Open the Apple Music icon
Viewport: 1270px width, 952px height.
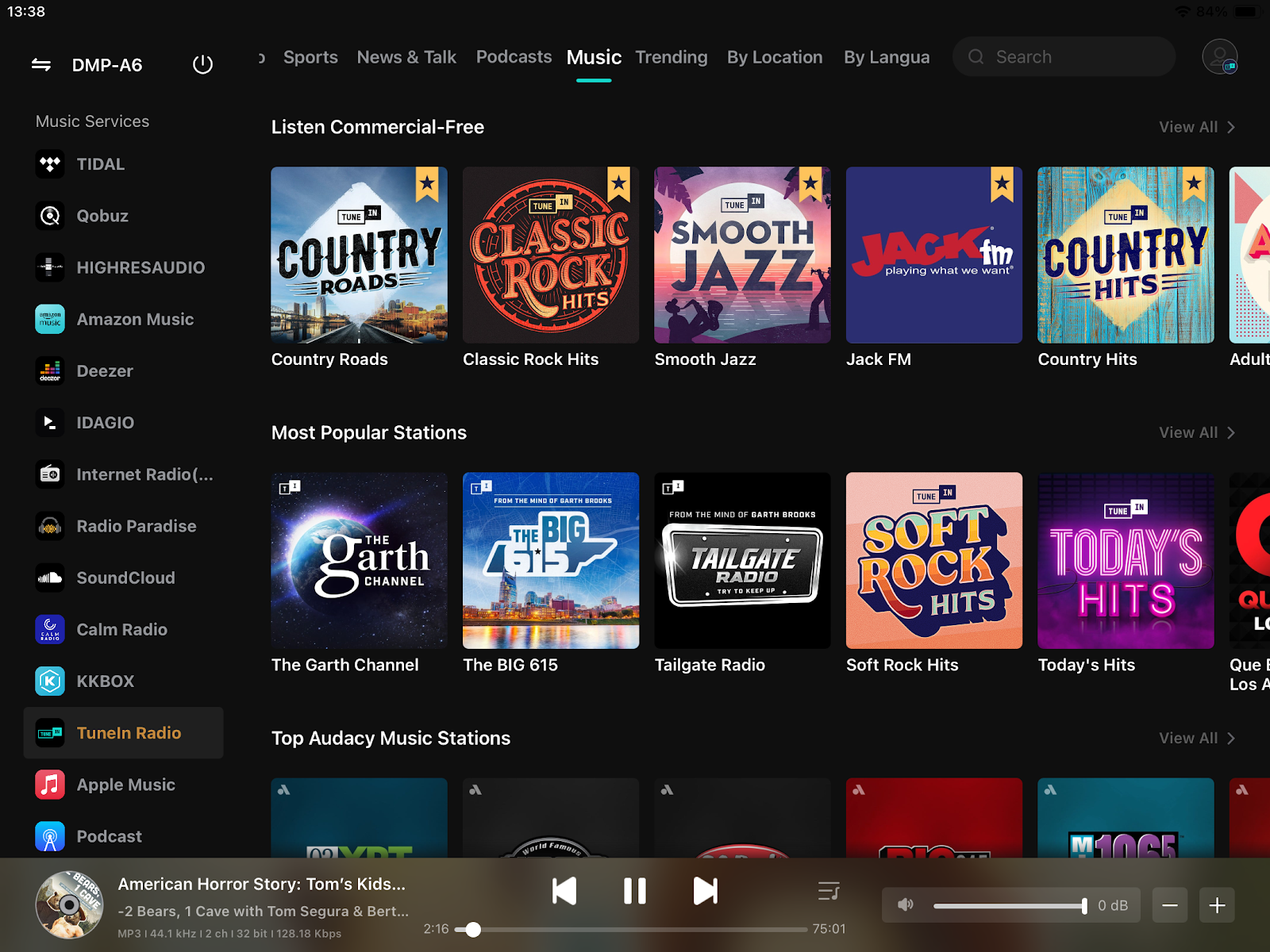(x=50, y=785)
